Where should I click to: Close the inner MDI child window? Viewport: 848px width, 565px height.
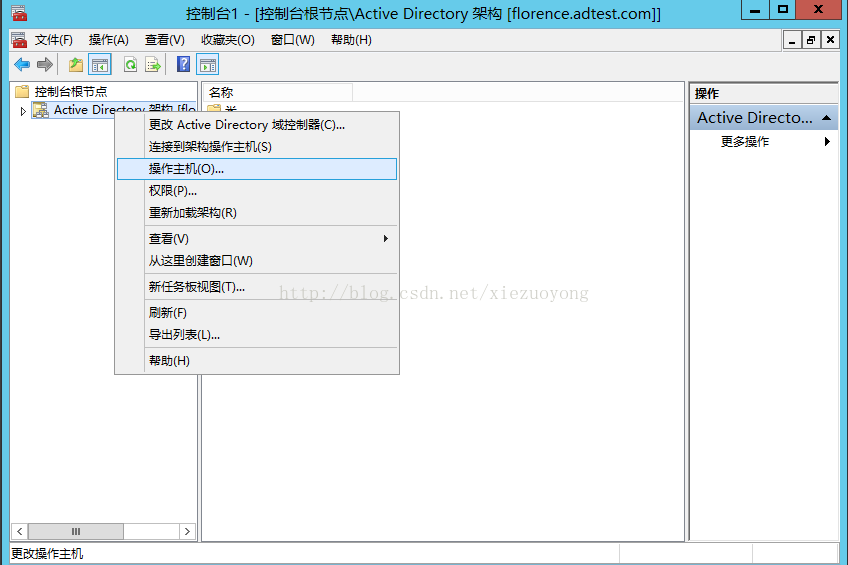point(830,41)
